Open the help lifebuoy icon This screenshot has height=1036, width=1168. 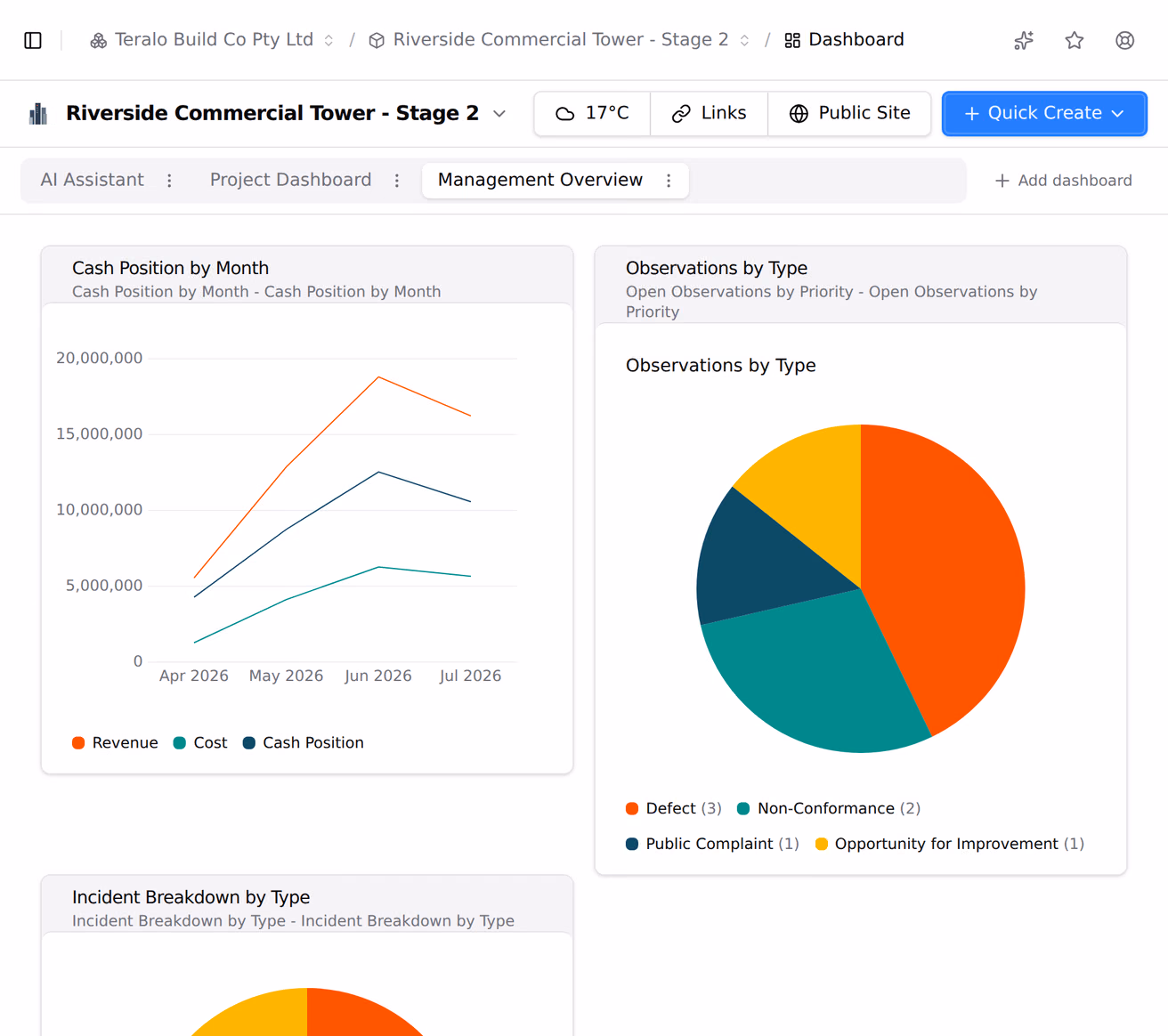coord(1125,40)
